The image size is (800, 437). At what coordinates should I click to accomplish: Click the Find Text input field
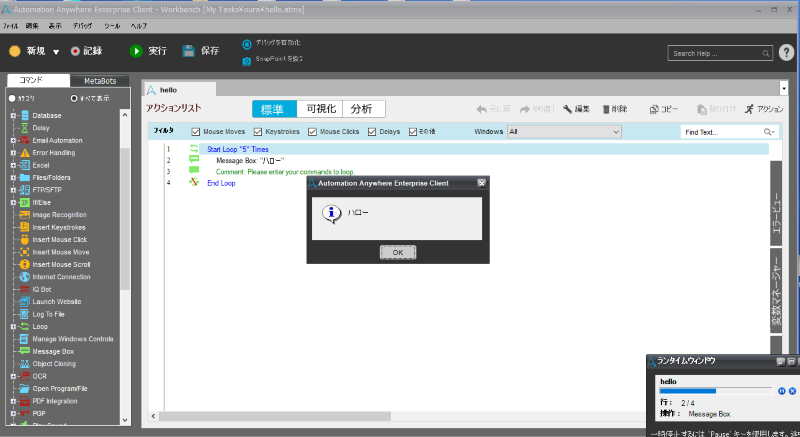(722, 132)
